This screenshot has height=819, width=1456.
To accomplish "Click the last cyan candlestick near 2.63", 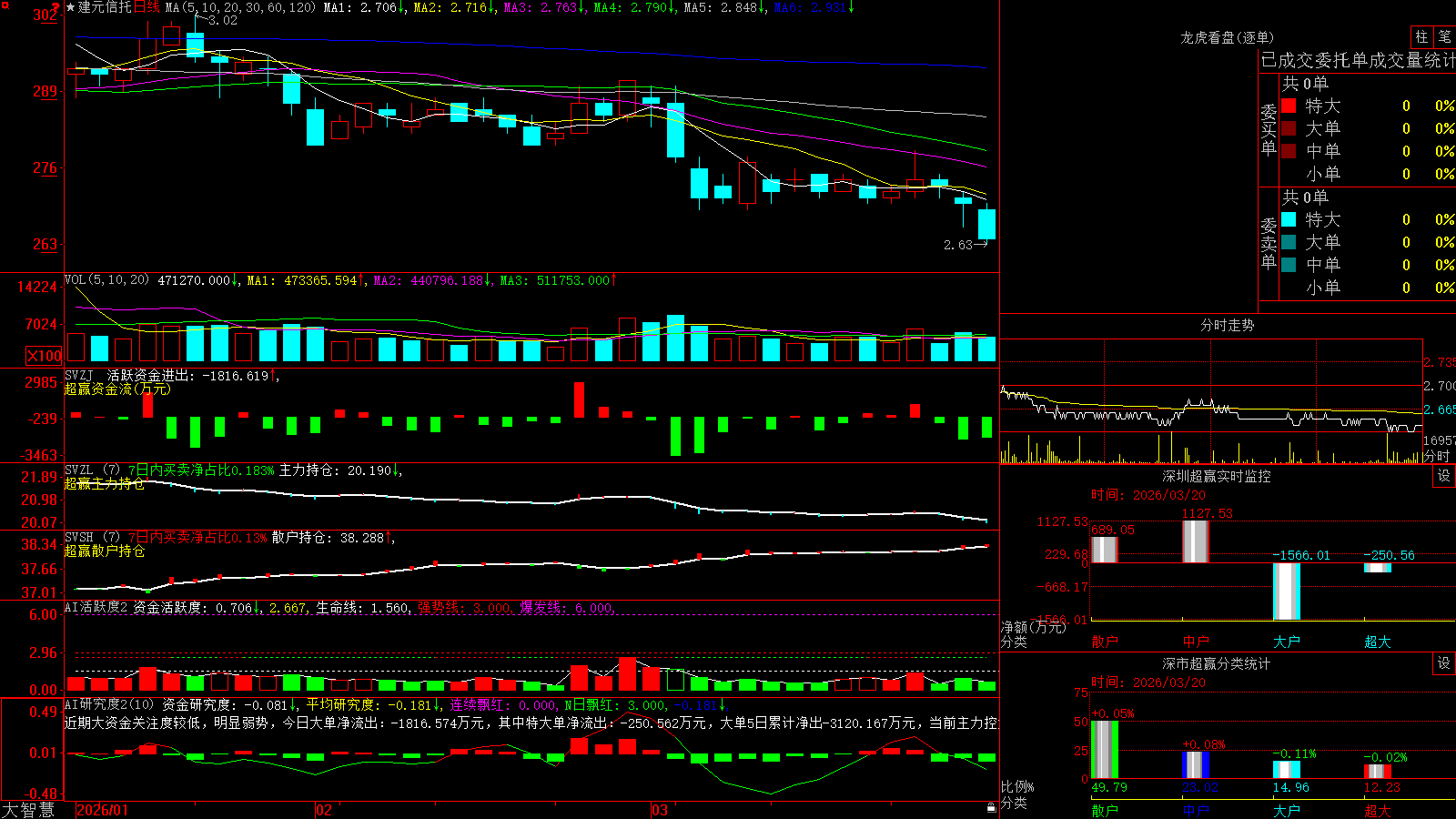I will point(986,224).
